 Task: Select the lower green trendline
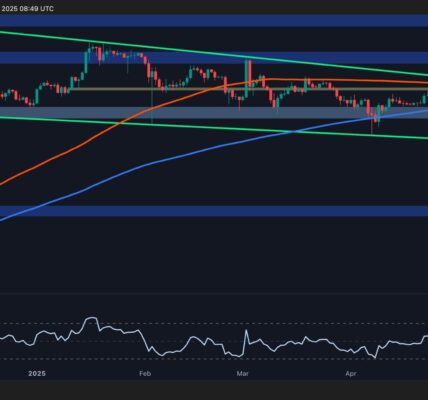click(x=213, y=128)
